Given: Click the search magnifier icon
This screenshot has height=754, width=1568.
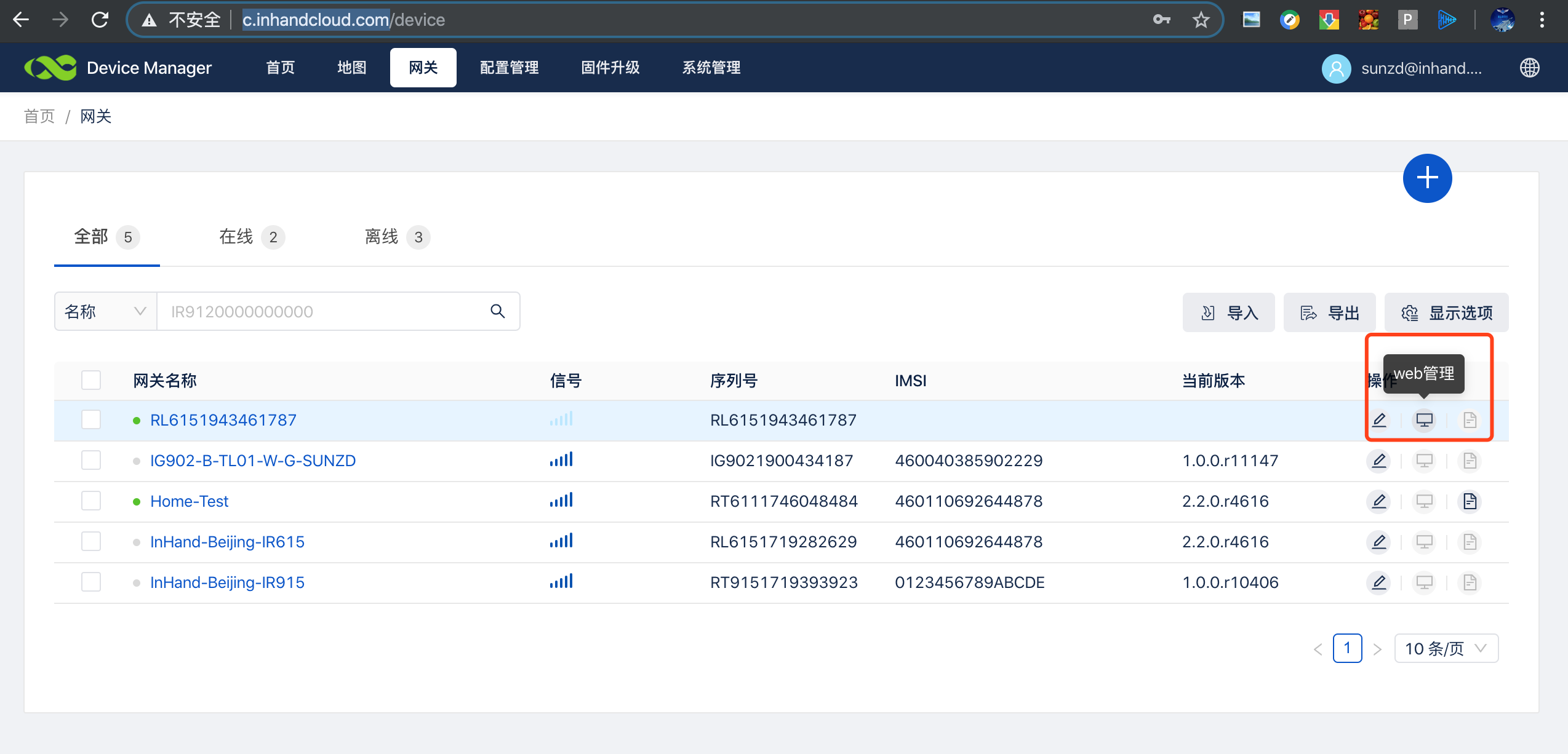Looking at the screenshot, I should tap(497, 311).
